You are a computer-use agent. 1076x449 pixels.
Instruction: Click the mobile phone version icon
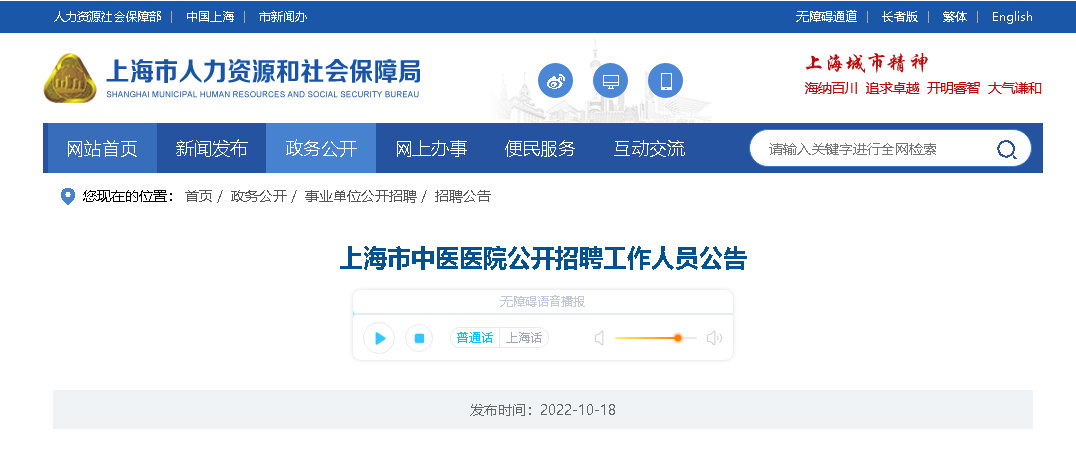pos(665,80)
